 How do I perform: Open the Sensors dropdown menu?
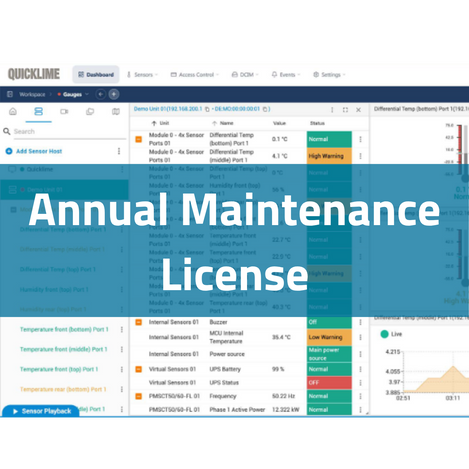(142, 75)
